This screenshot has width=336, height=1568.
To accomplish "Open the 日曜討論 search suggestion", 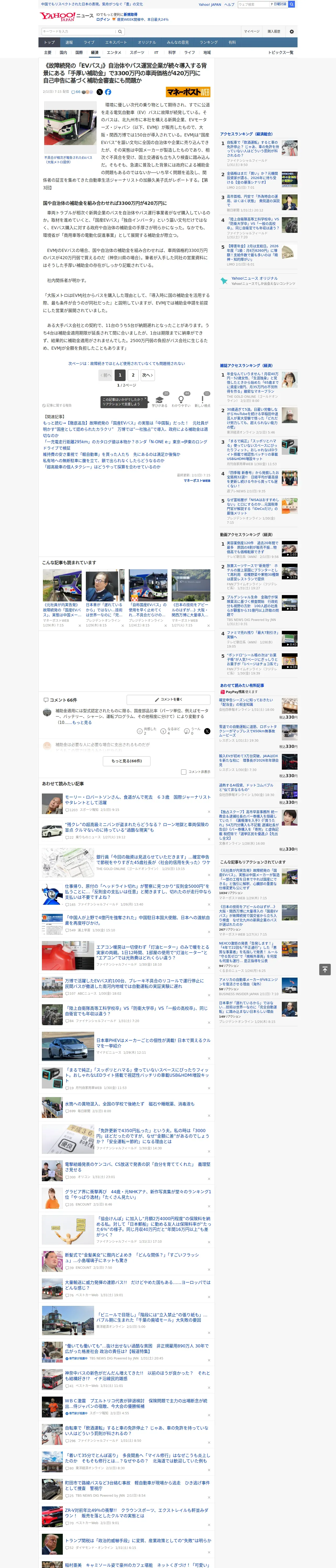I will [278, 4].
